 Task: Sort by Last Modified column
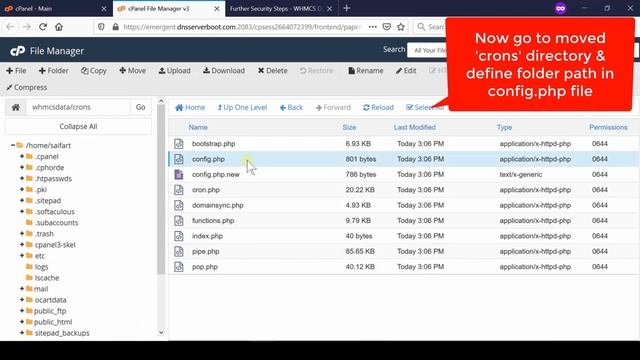tap(414, 127)
